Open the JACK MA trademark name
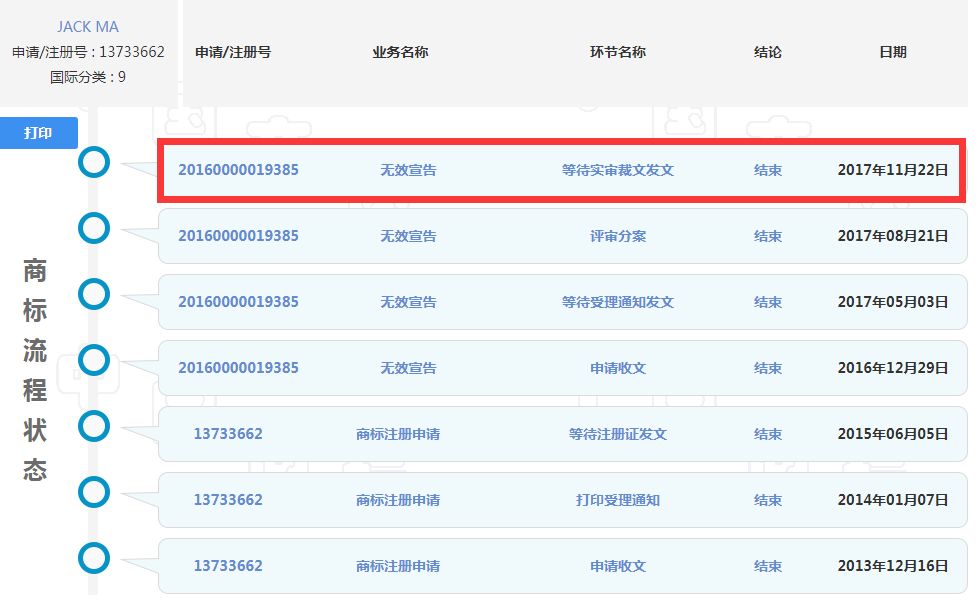The image size is (976, 602). [88, 27]
